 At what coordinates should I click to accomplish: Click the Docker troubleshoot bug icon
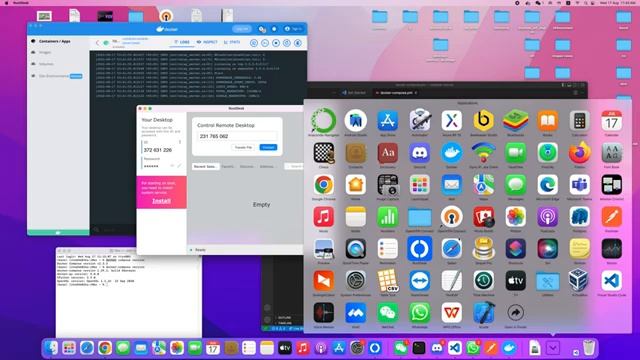click(x=274, y=29)
